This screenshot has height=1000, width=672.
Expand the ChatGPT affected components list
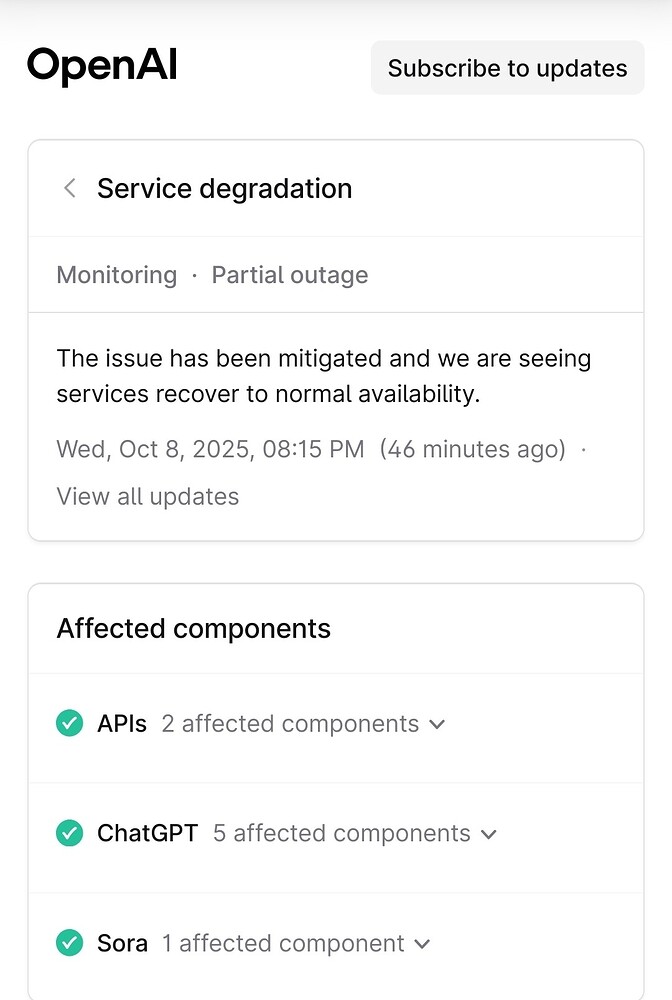click(x=489, y=833)
